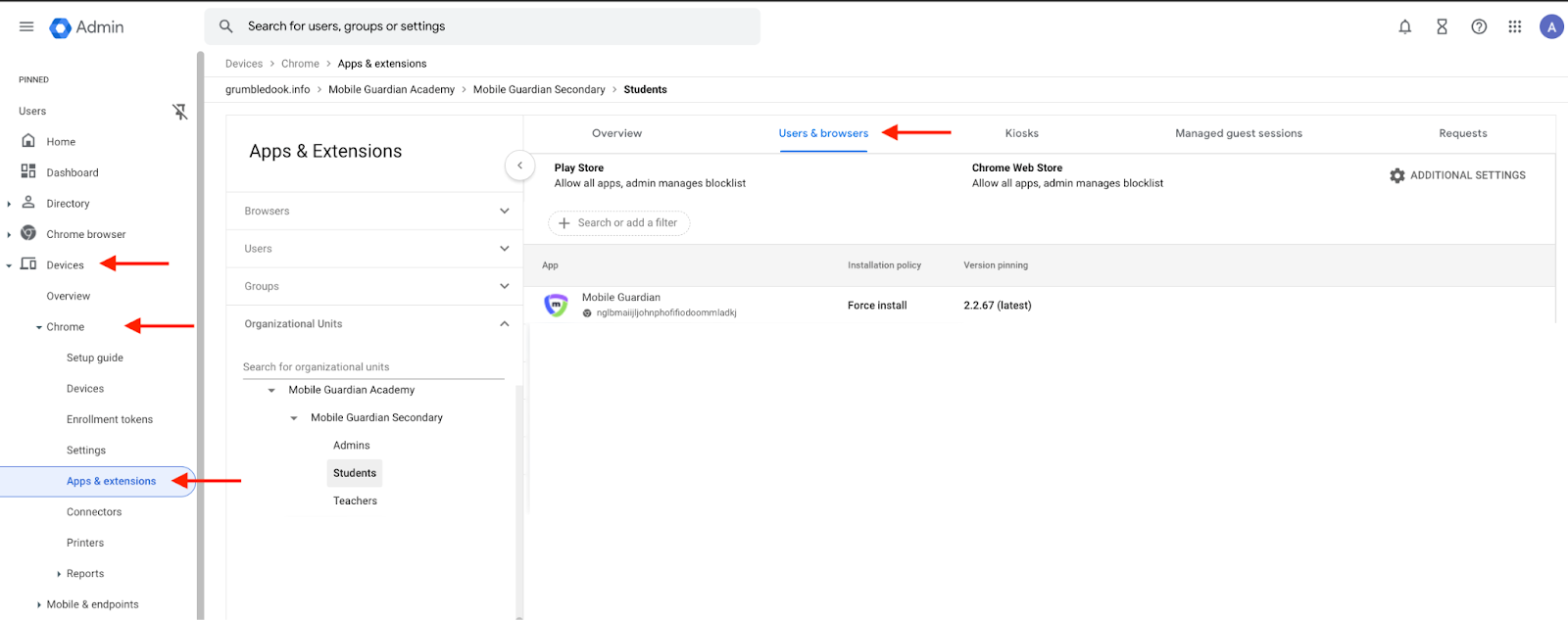This screenshot has height=620, width=1568.
Task: Click Play Store settings summary
Action: pyautogui.click(x=650, y=175)
